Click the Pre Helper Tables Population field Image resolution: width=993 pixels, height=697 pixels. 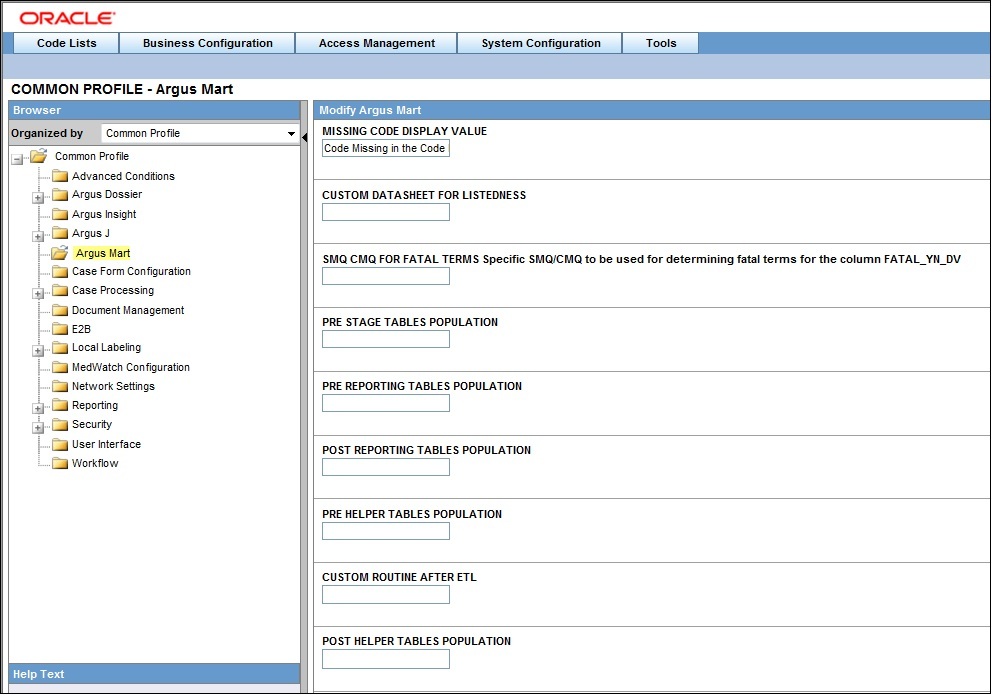tap(386, 531)
